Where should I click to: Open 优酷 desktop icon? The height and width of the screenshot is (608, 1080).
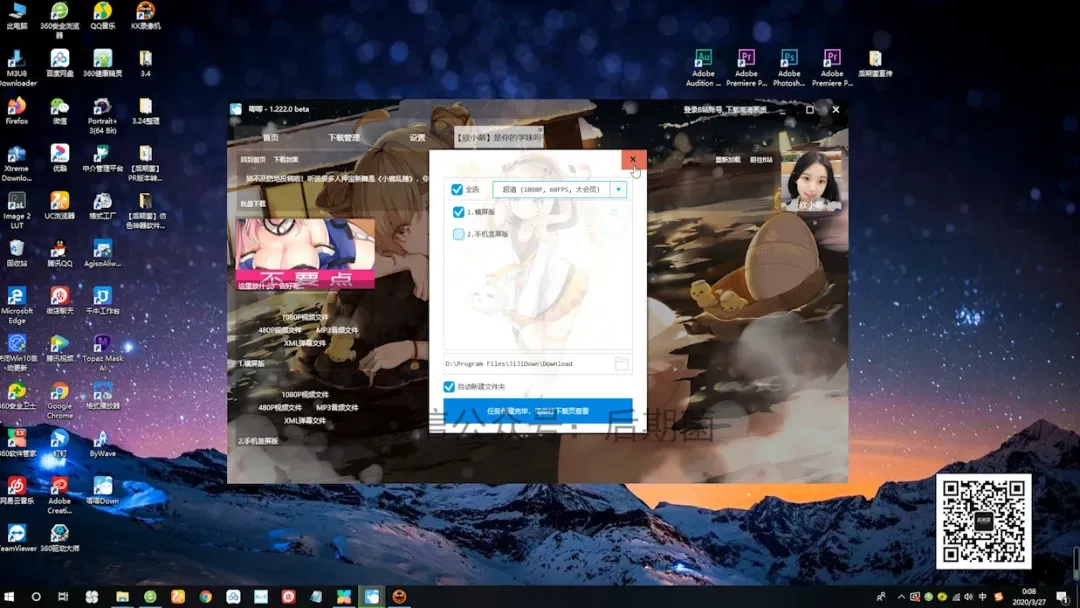[59, 158]
